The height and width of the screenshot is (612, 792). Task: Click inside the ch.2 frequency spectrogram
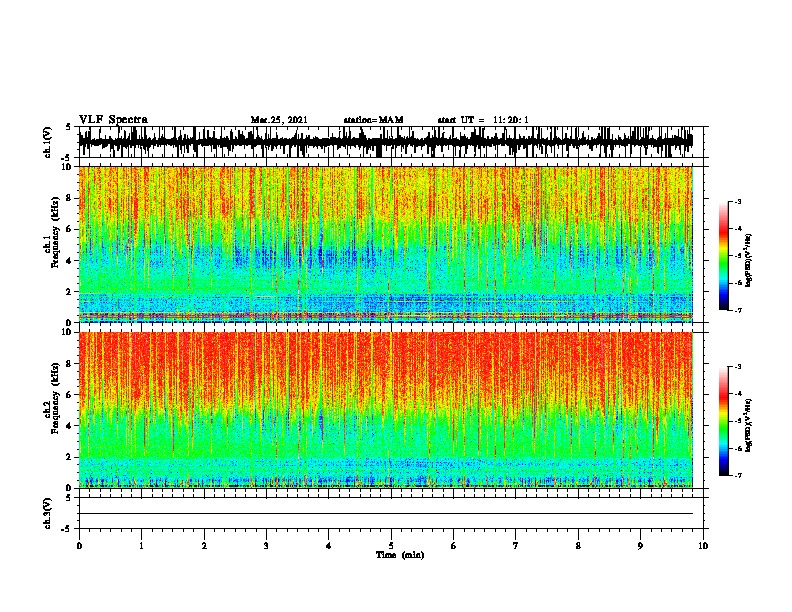386,410
